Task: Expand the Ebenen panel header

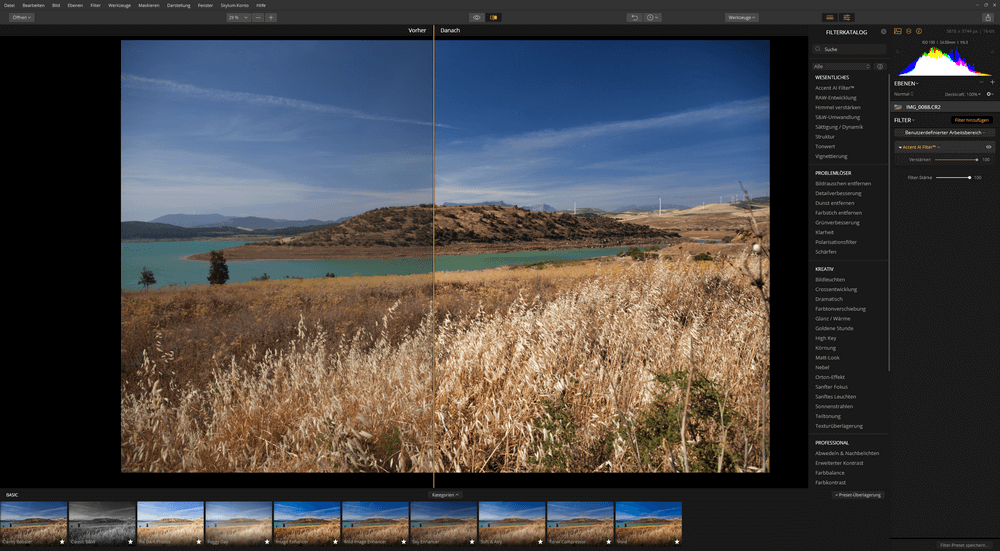Action: coord(906,83)
